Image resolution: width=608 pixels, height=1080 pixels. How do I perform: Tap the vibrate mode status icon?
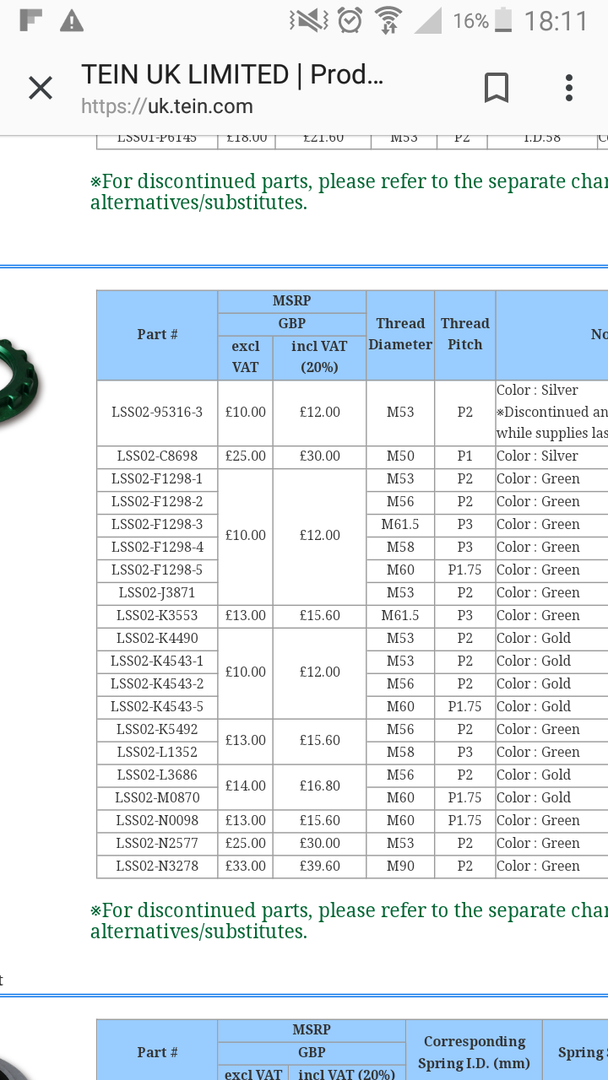click(x=308, y=21)
